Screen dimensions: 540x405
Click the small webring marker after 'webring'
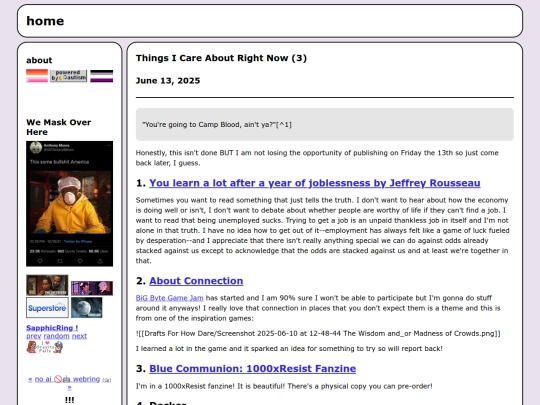click(x=107, y=380)
